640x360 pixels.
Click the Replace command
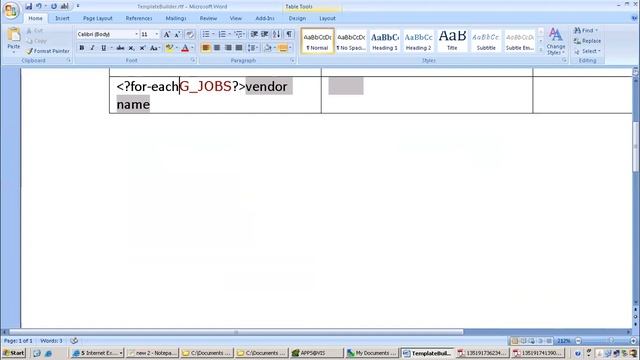pyautogui.click(x=587, y=41)
